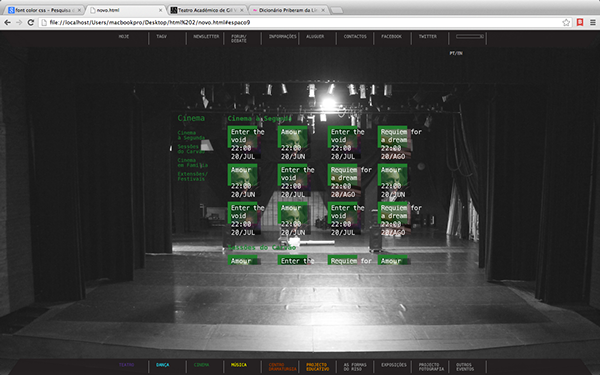Open the CONTACTOS menu item
The height and width of the screenshot is (375, 600).
click(x=355, y=36)
